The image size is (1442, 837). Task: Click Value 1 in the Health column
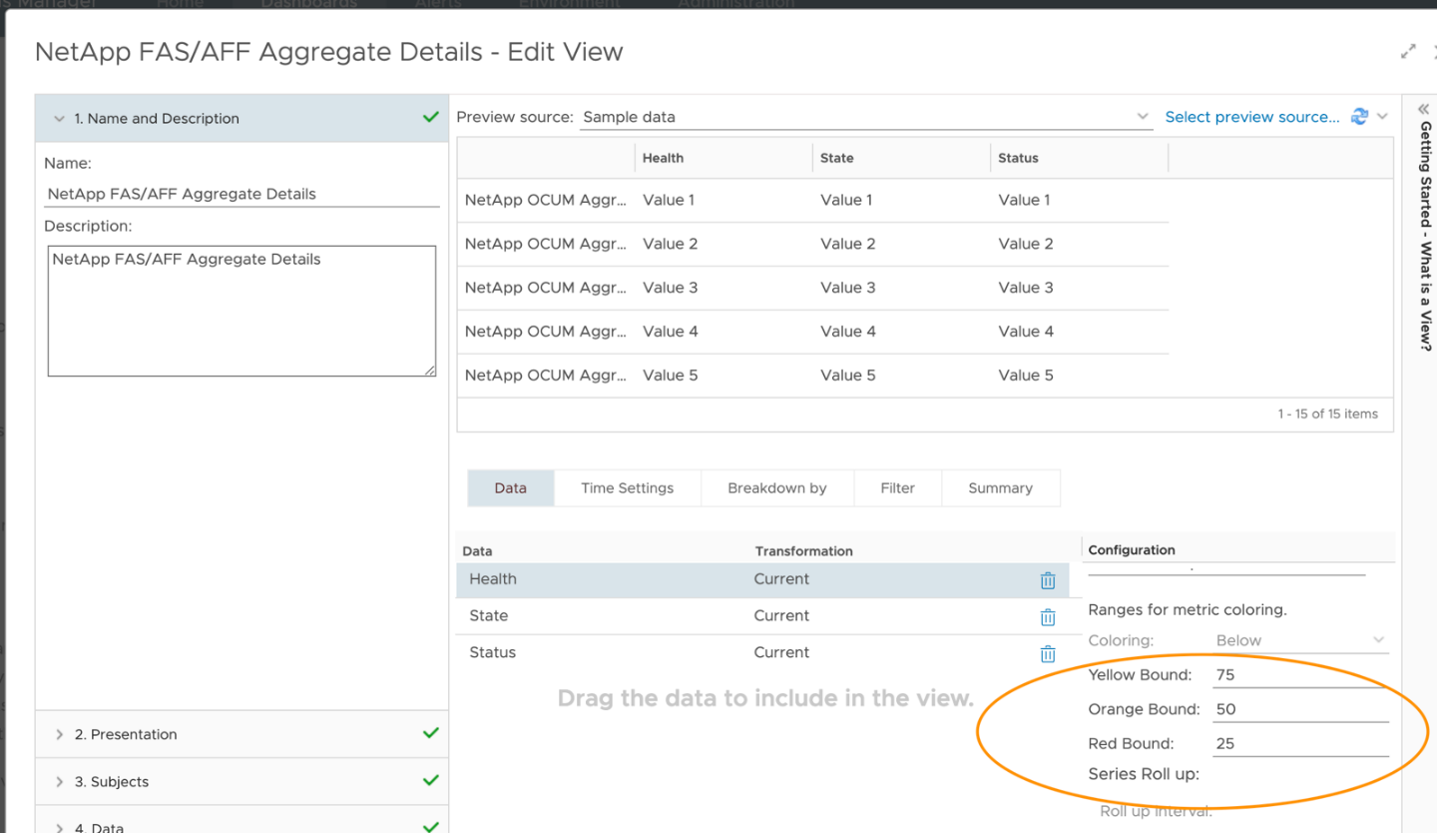[670, 200]
